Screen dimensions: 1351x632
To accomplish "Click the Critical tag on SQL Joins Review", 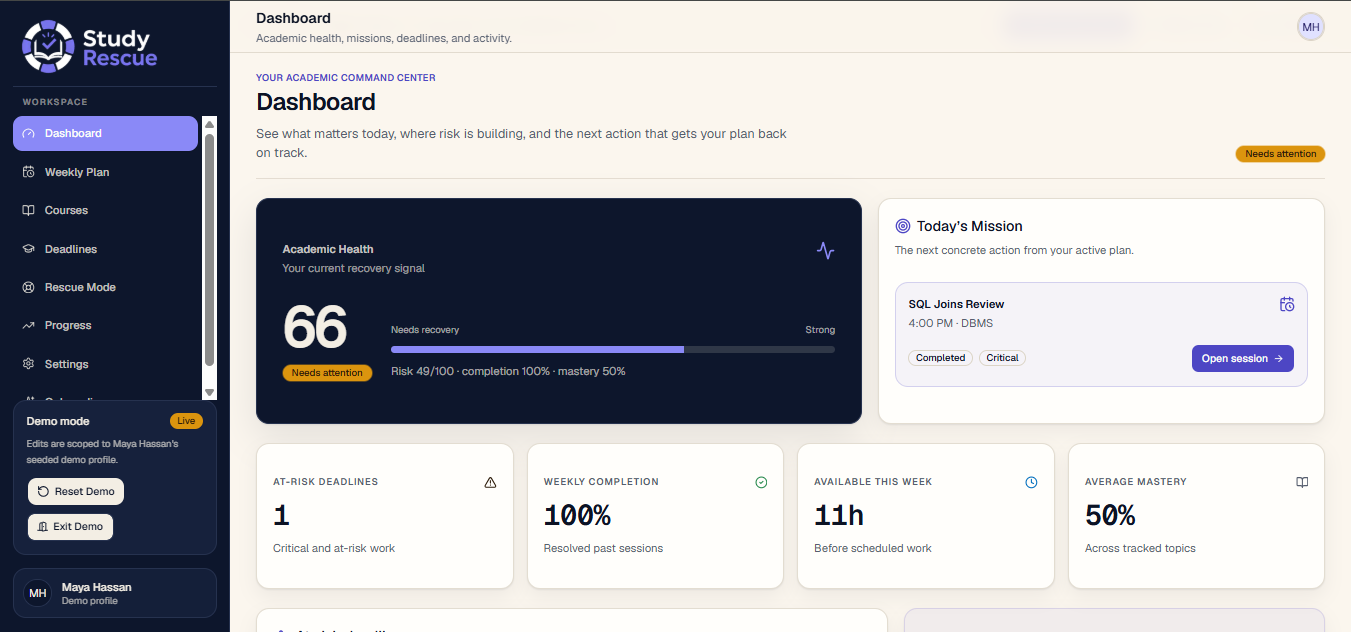I will [x=1002, y=358].
